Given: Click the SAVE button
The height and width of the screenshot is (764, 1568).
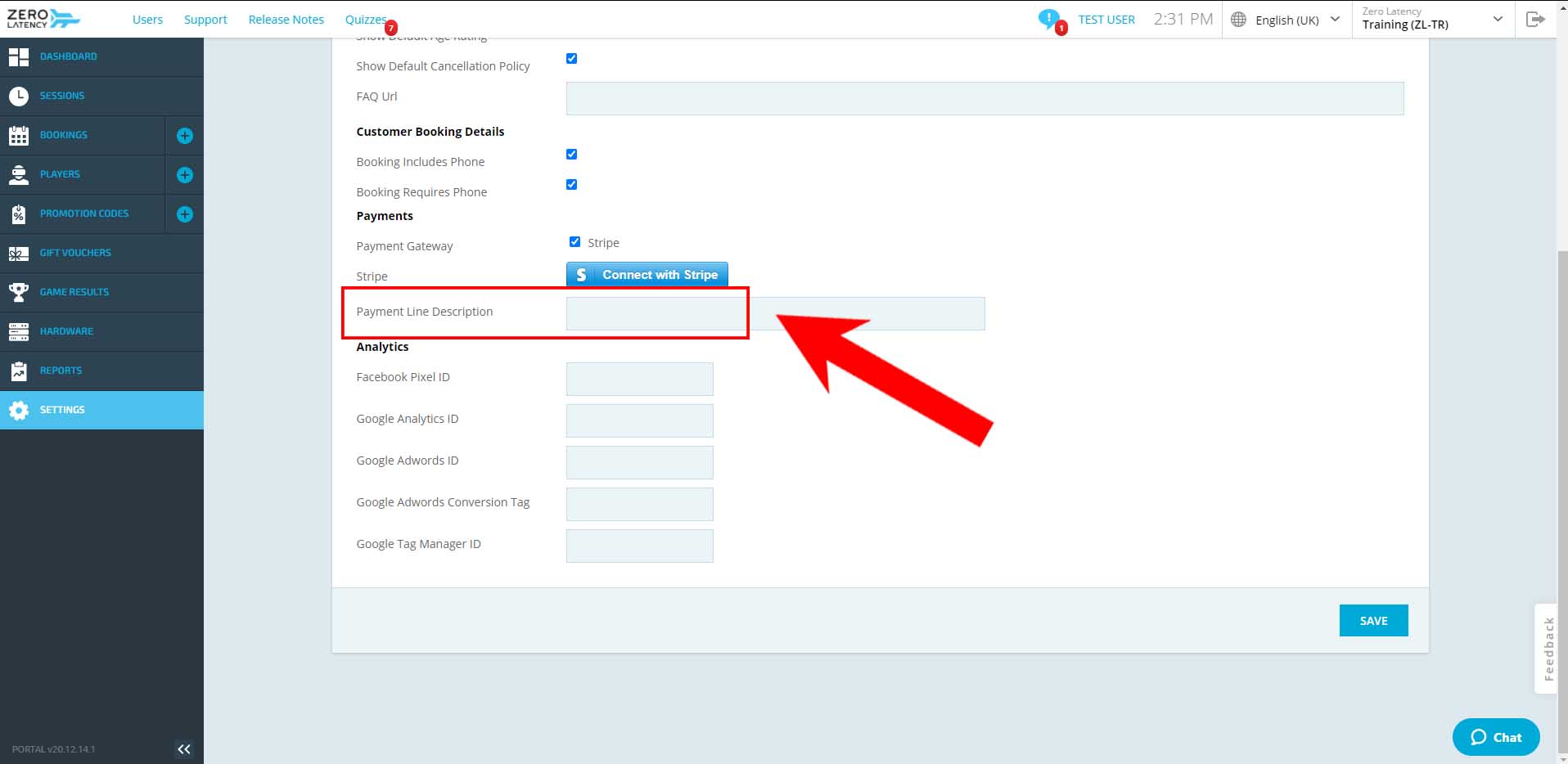Looking at the screenshot, I should click(x=1373, y=621).
